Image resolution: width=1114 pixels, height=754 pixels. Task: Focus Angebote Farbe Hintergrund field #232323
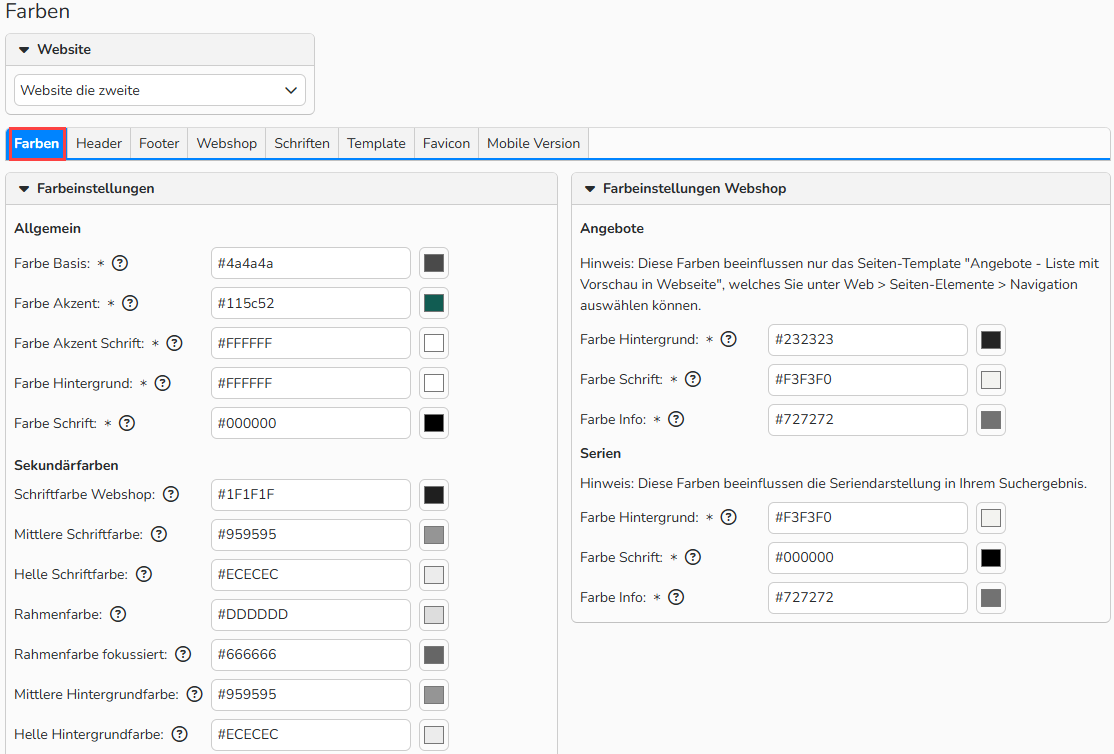[x=867, y=340]
